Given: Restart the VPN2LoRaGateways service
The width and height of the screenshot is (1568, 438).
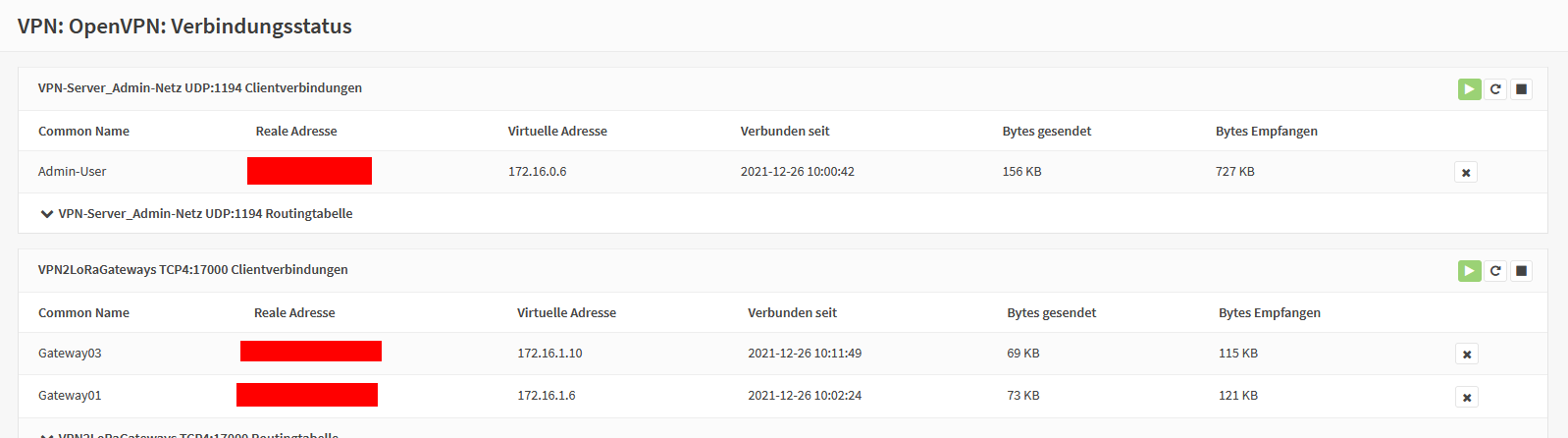Looking at the screenshot, I should 1495,271.
